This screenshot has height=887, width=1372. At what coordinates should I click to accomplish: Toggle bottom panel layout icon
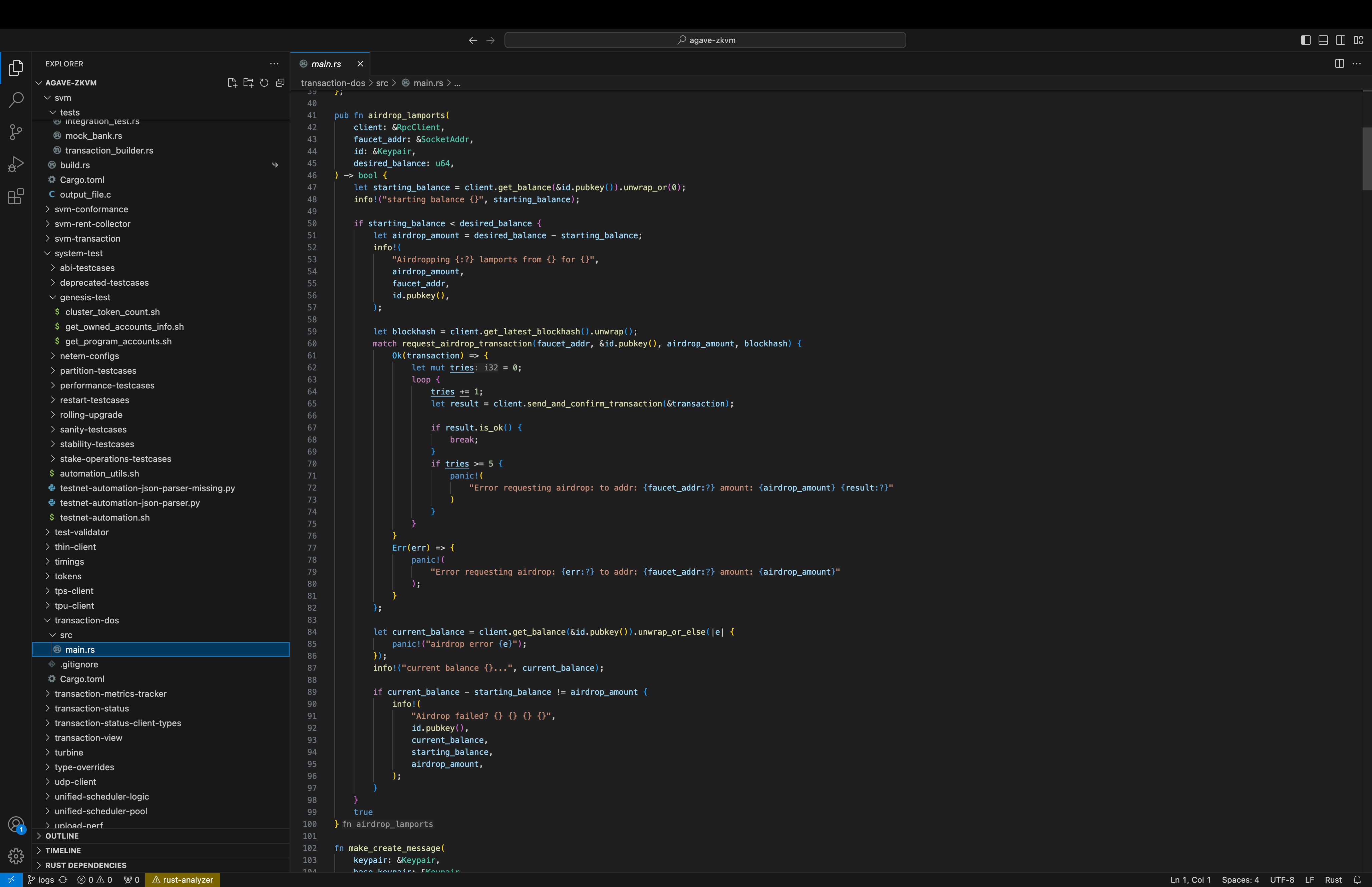click(1323, 40)
